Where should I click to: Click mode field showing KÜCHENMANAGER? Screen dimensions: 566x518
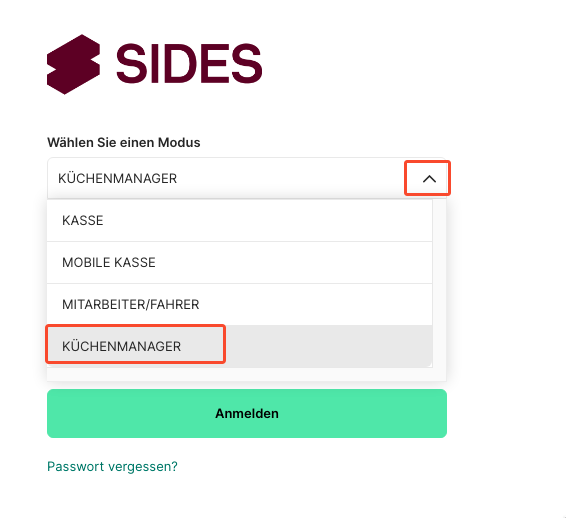click(x=247, y=178)
